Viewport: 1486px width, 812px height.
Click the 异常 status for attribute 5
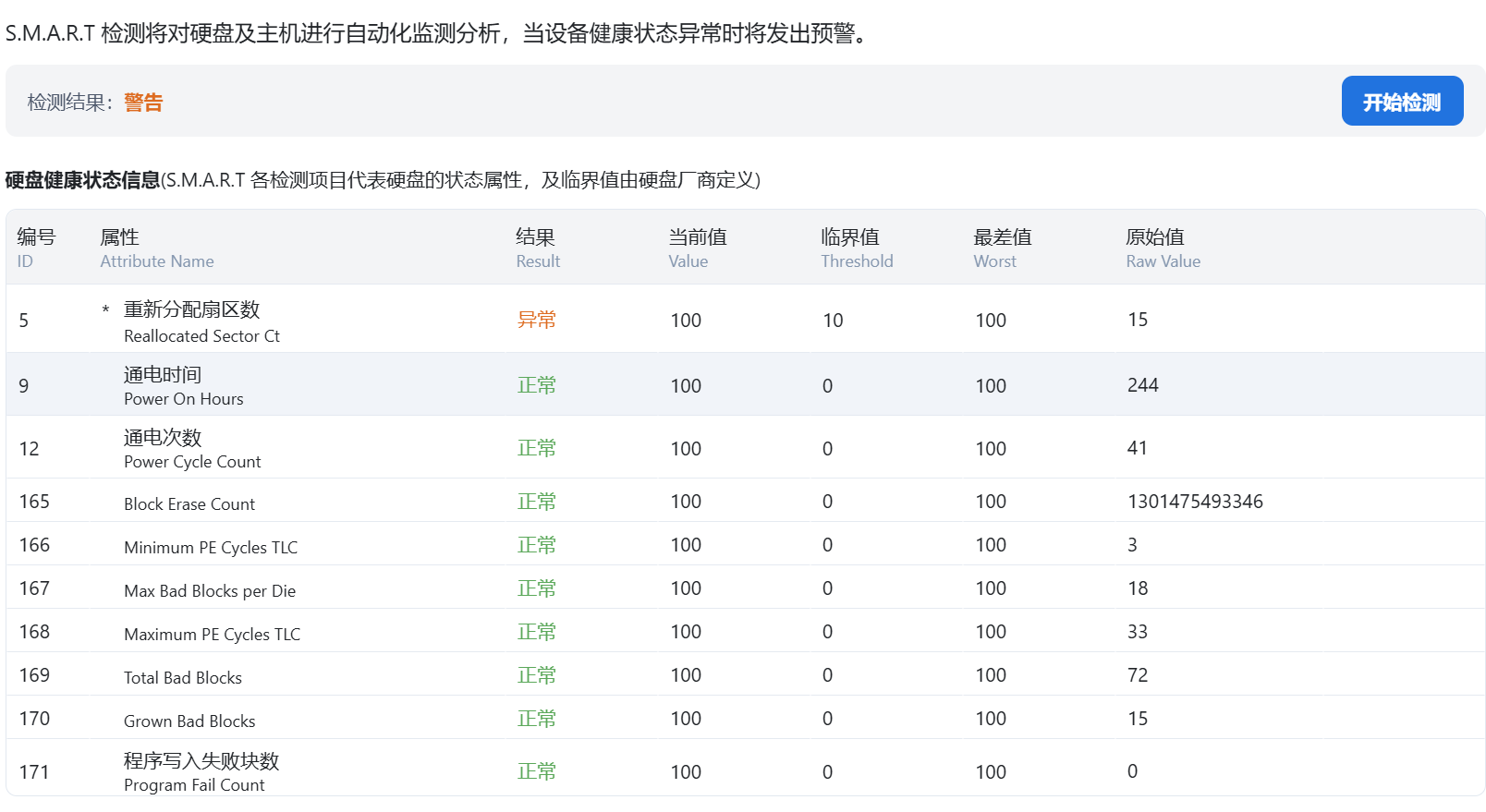pyautogui.click(x=536, y=320)
